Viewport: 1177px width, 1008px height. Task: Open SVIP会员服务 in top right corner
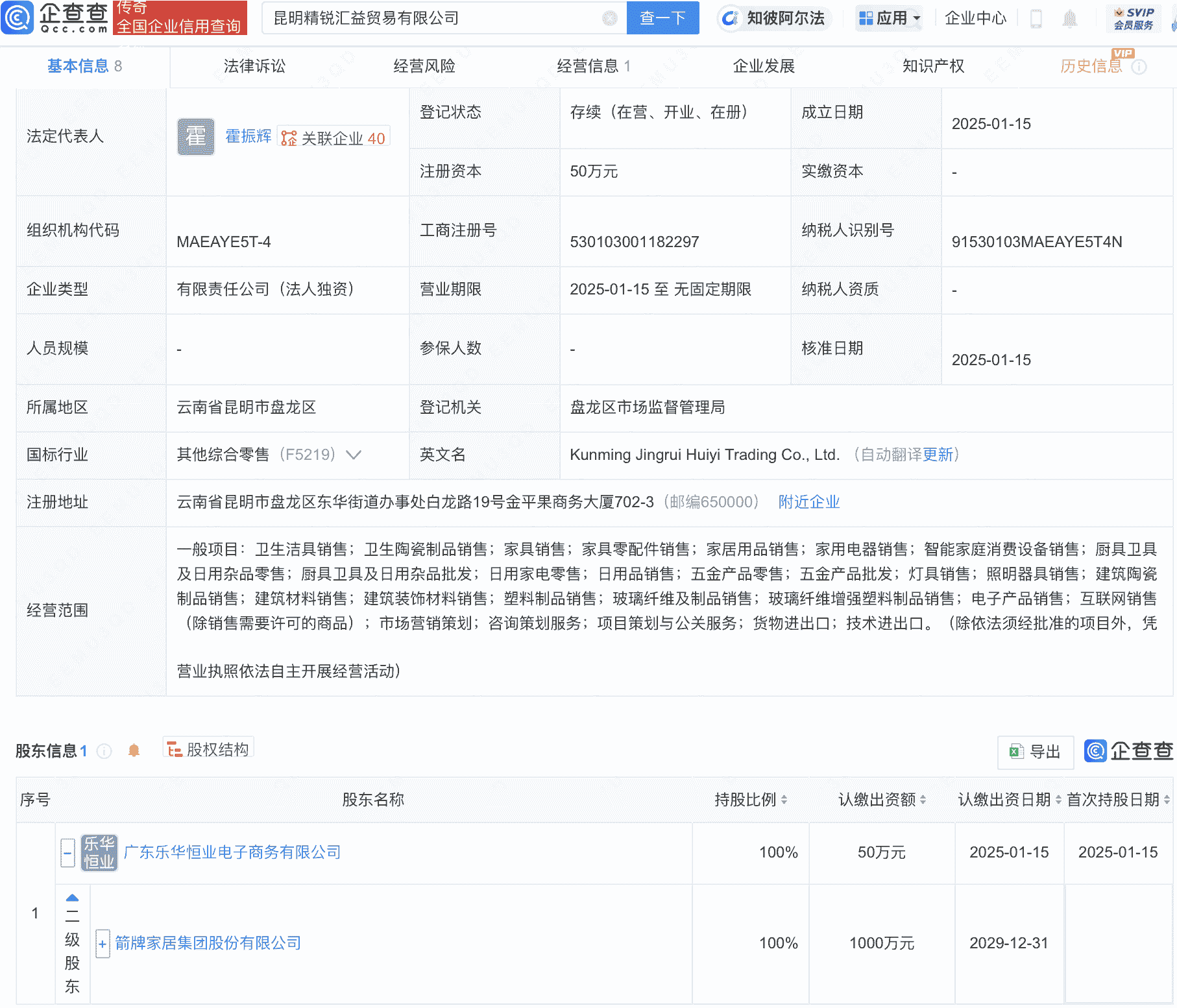1134,18
